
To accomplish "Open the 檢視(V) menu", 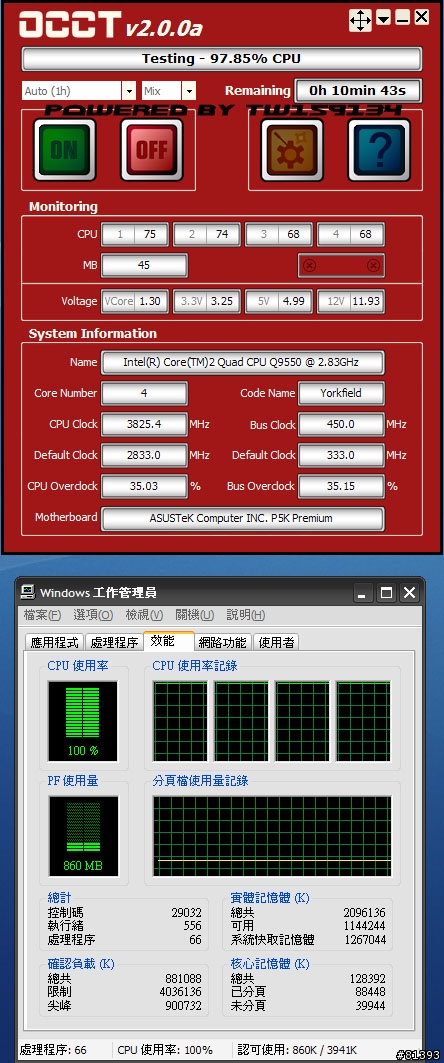I will pyautogui.click(x=144, y=615).
